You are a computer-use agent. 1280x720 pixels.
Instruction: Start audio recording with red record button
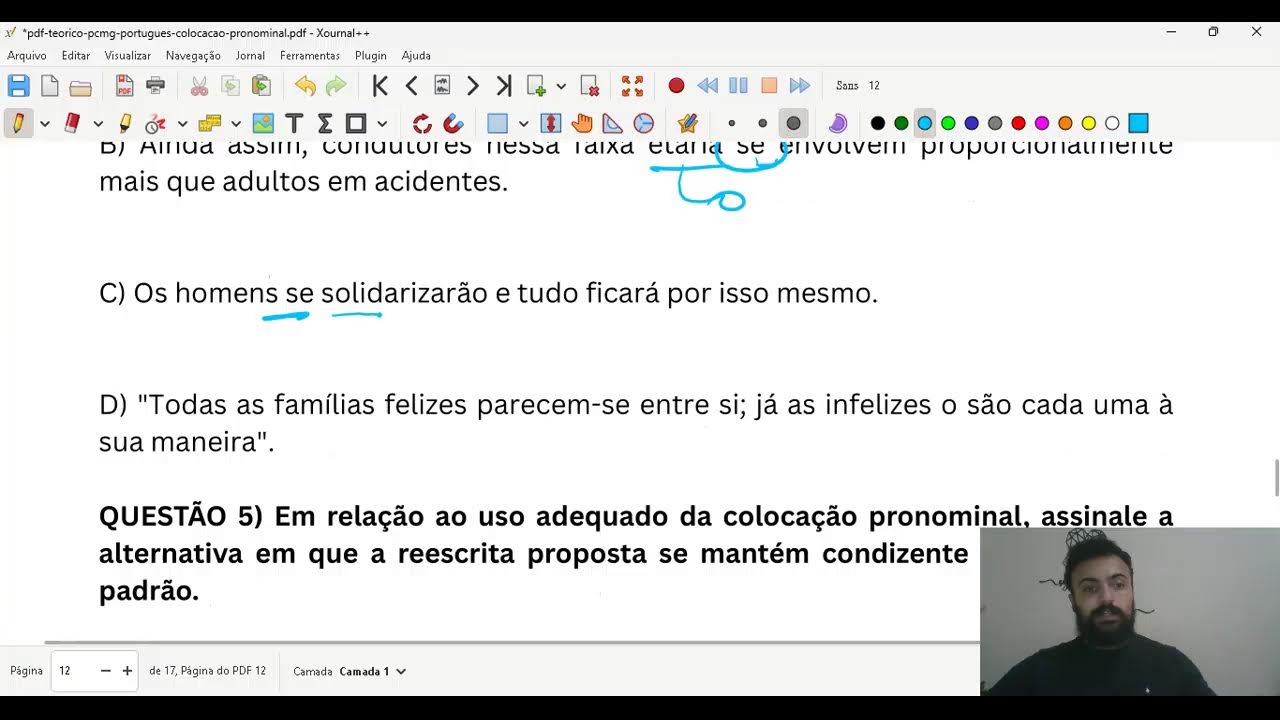(676, 86)
